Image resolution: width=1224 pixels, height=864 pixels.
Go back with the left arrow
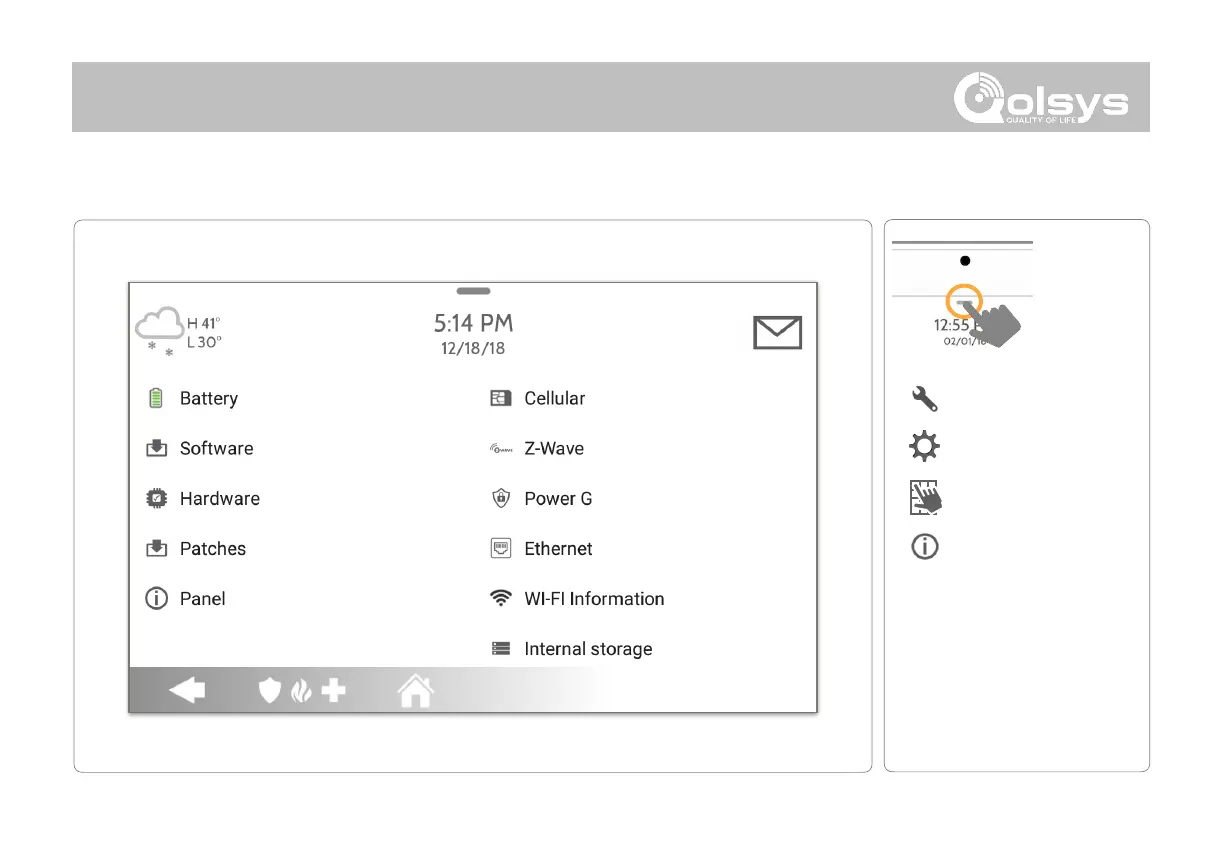coord(187,691)
